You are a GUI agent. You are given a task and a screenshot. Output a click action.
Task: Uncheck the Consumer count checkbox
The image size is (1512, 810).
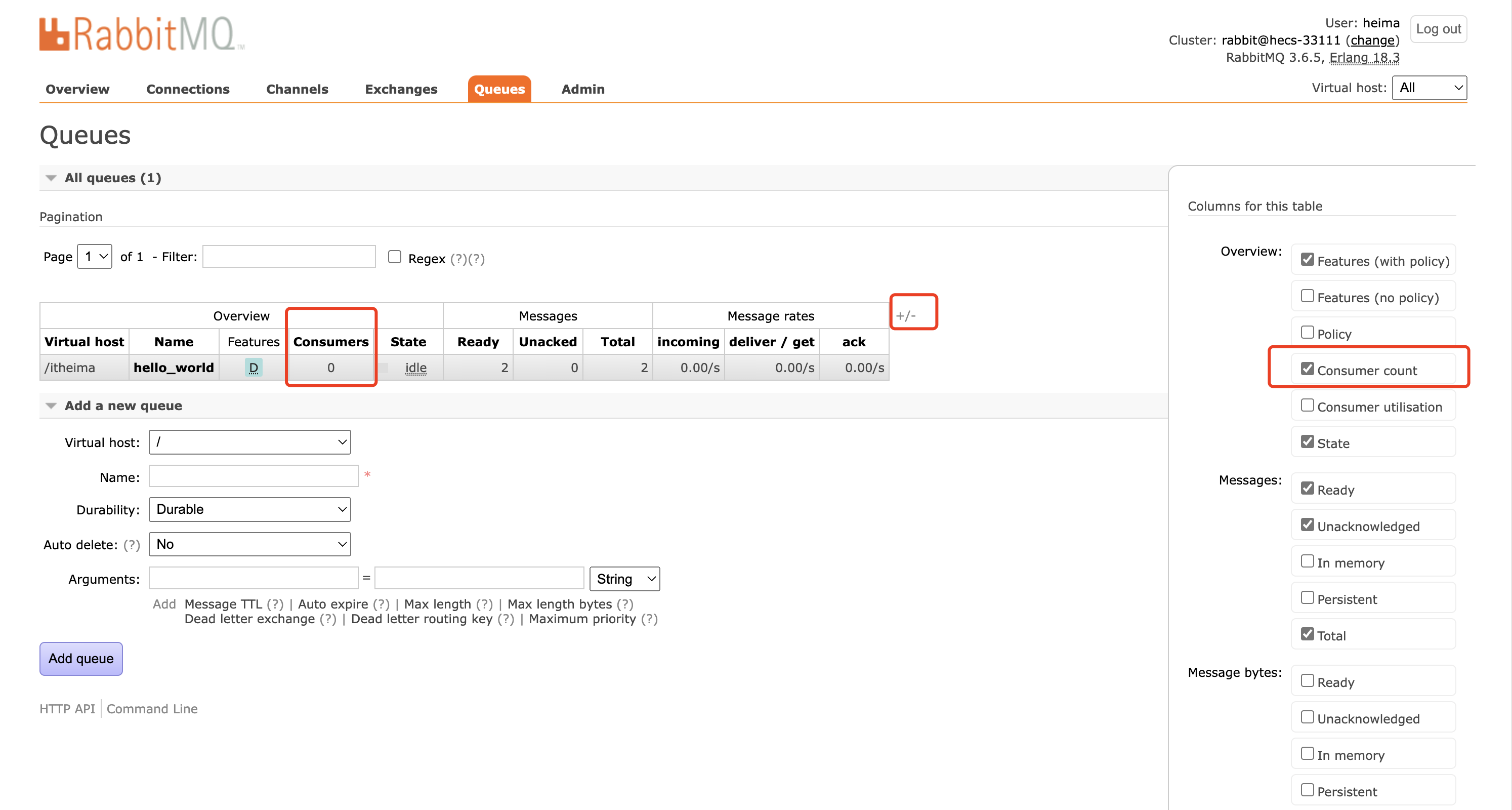pyautogui.click(x=1307, y=369)
